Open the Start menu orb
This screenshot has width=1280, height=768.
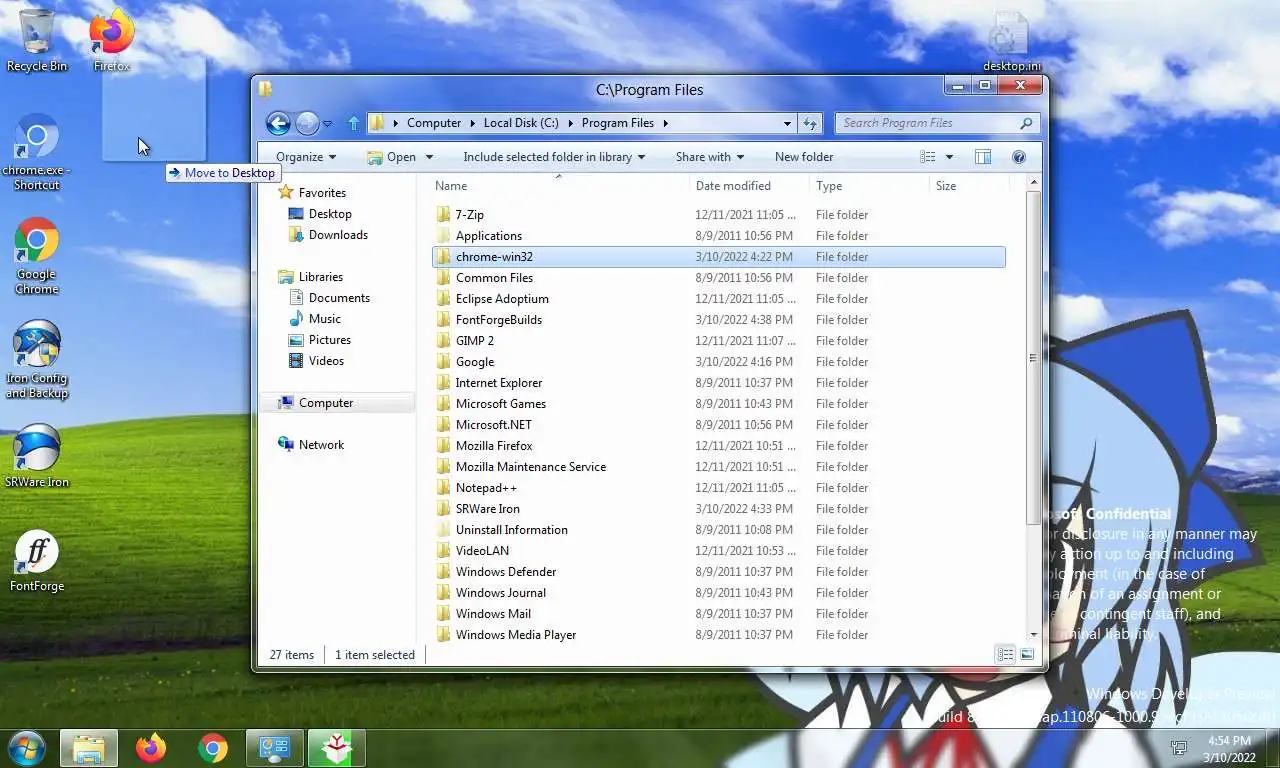click(x=25, y=748)
